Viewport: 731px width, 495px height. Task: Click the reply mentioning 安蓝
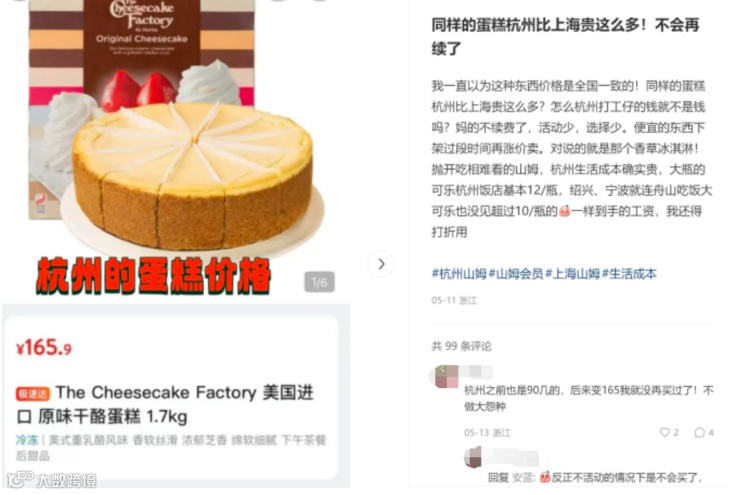click(x=595, y=478)
